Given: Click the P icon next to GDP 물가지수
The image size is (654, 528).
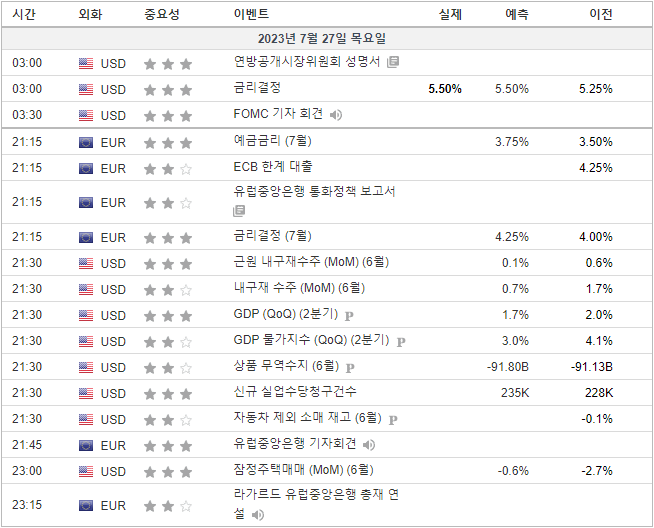Looking at the screenshot, I should (400, 341).
